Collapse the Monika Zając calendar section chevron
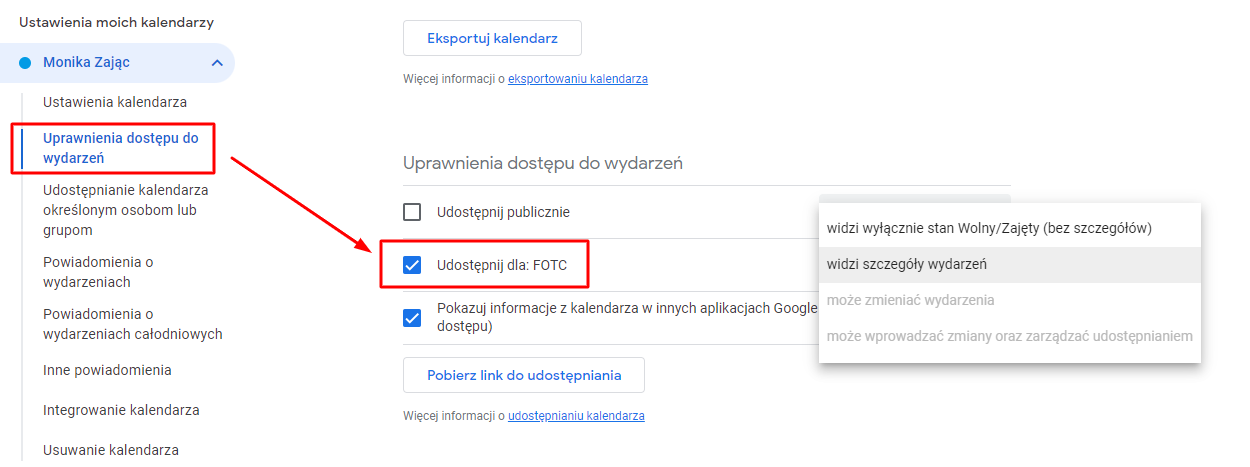Image resolution: width=1250 pixels, height=467 pixels. point(217,63)
